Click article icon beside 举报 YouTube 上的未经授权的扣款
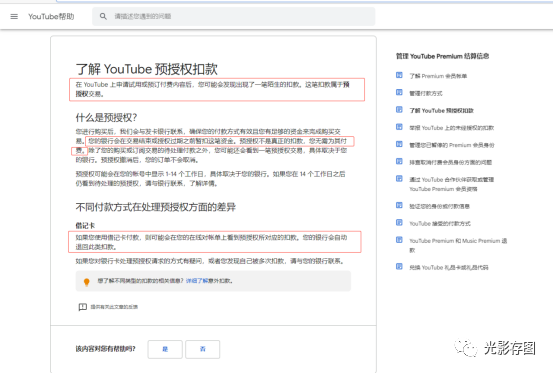This screenshot has height=373, width=553. (x=399, y=127)
